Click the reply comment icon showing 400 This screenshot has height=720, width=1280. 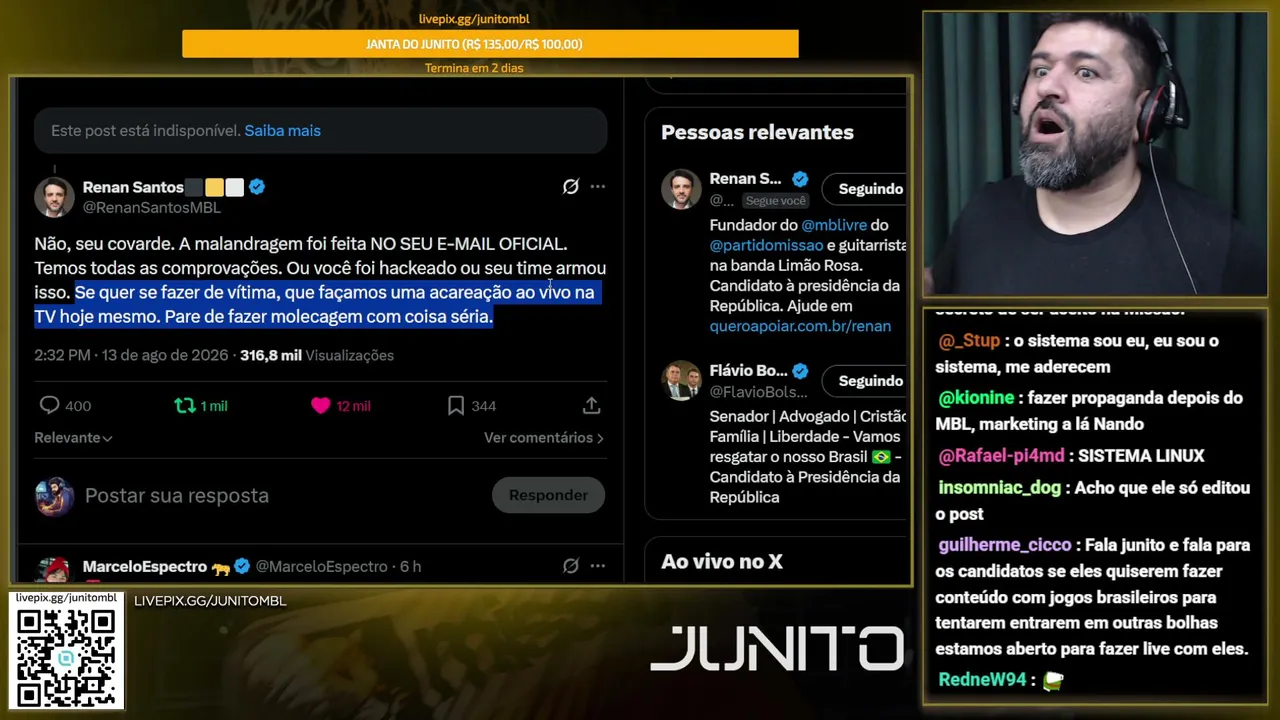pos(50,405)
